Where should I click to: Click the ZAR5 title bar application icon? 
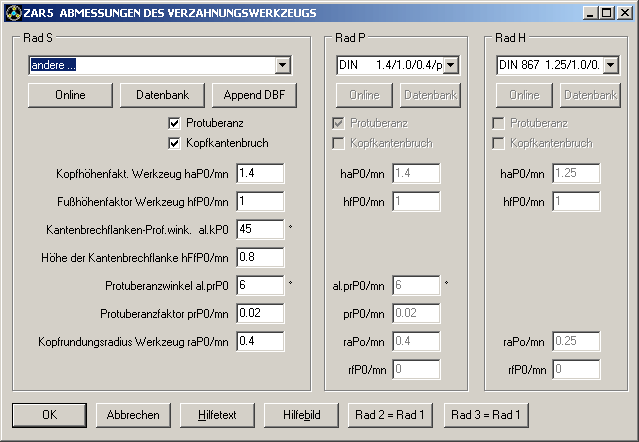click(11, 12)
